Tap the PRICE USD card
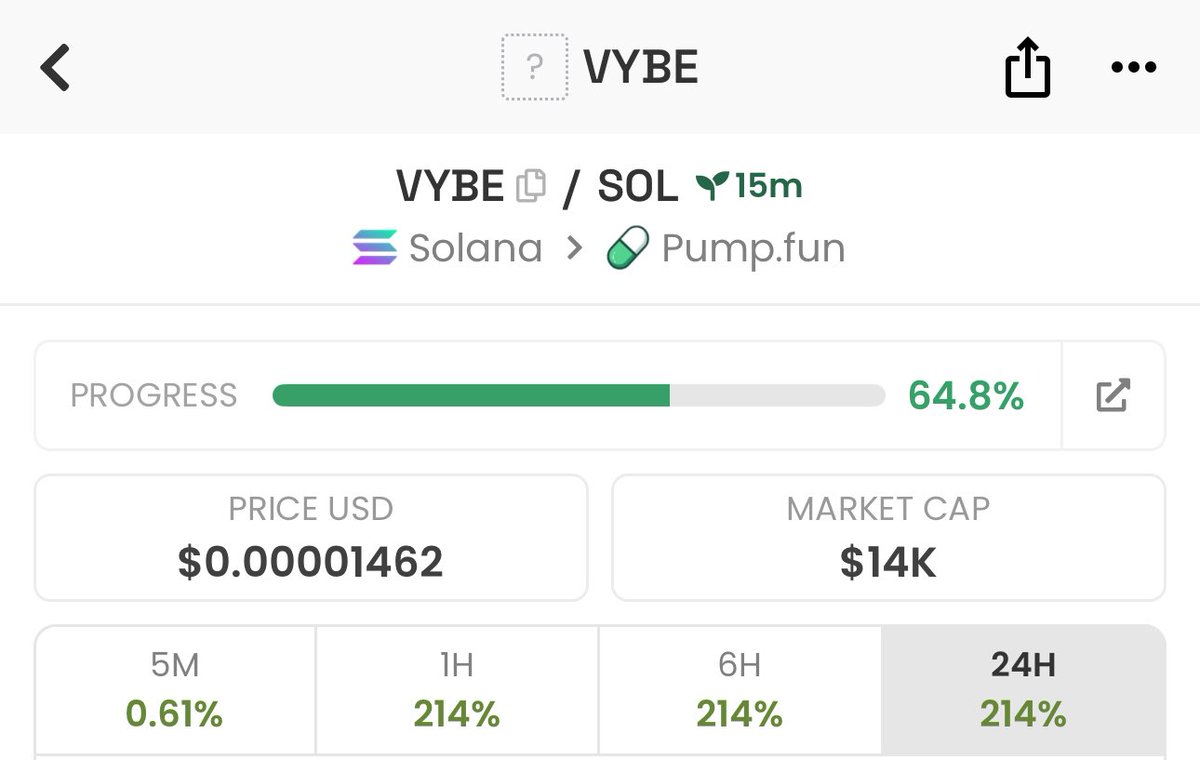This screenshot has width=1200, height=760. point(311,537)
